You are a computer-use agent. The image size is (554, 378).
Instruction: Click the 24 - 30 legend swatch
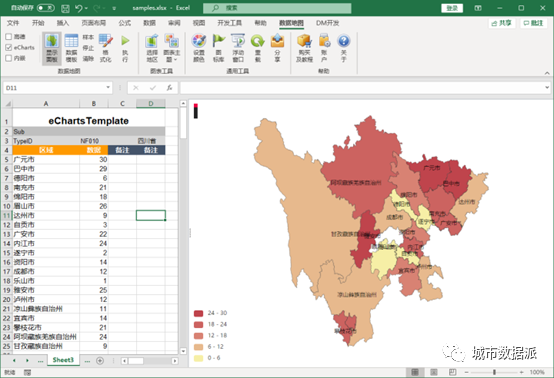pos(199,313)
